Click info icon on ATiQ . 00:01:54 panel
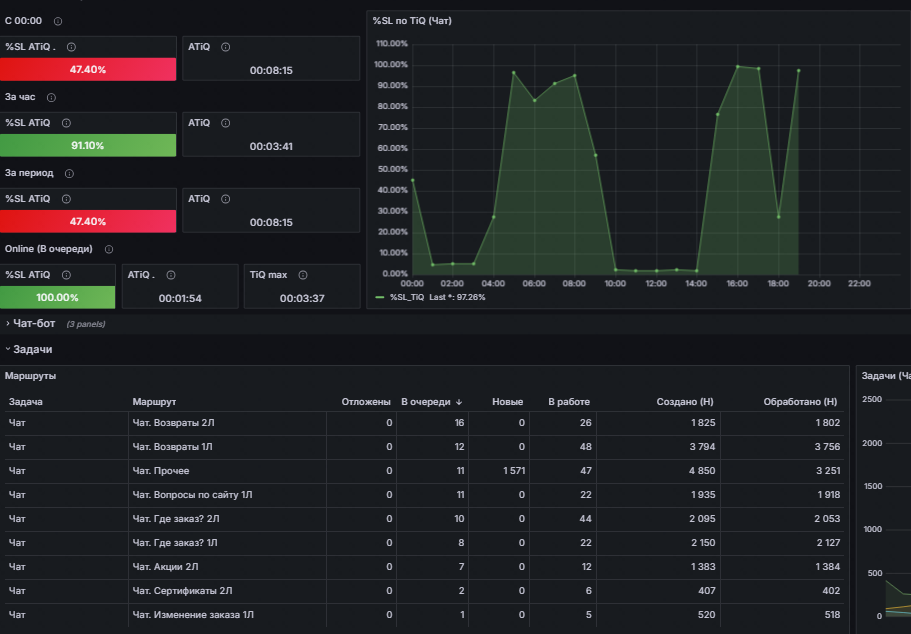This screenshot has height=634, width=911. 171,275
